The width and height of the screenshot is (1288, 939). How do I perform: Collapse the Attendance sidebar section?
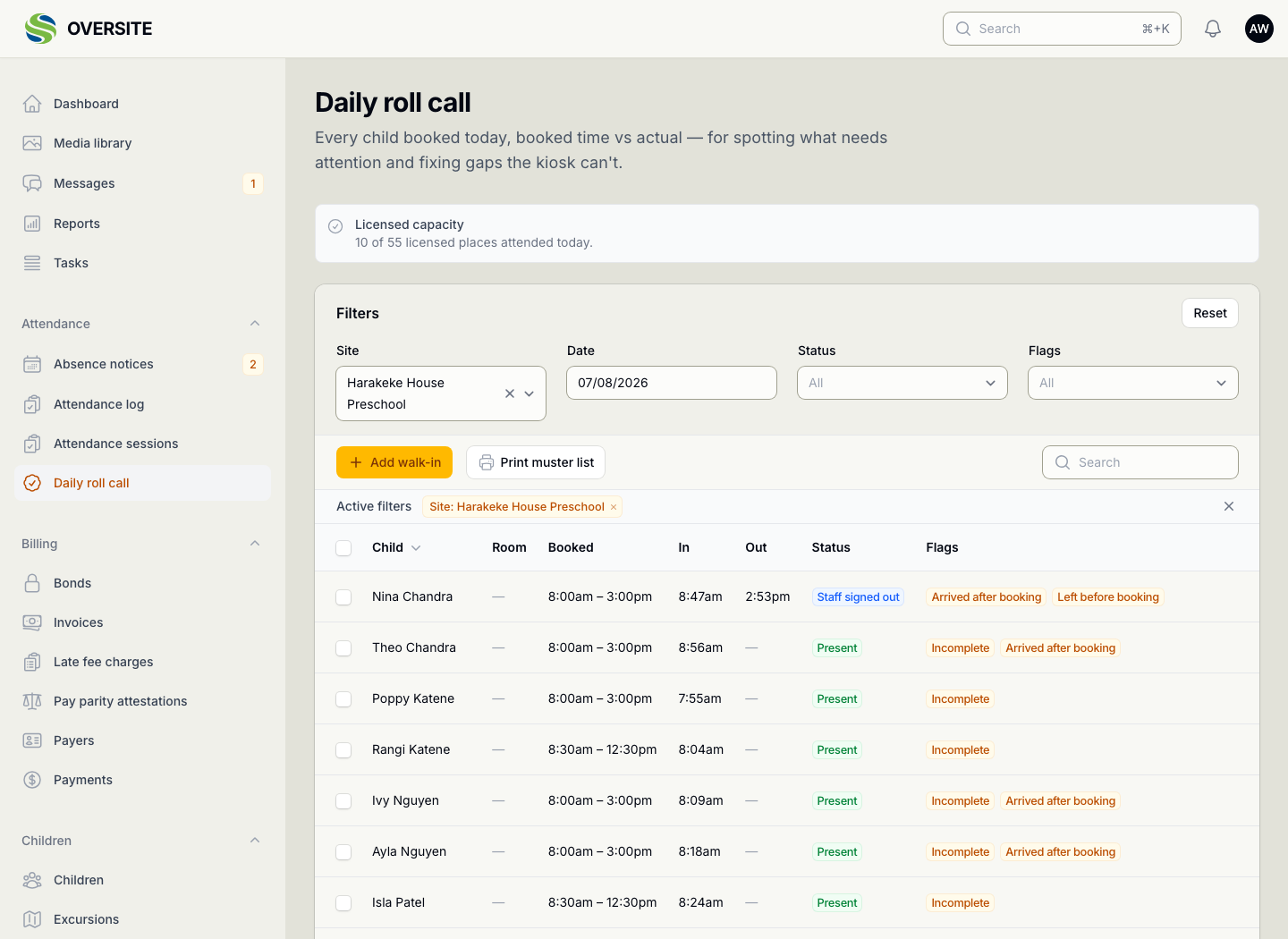255,324
